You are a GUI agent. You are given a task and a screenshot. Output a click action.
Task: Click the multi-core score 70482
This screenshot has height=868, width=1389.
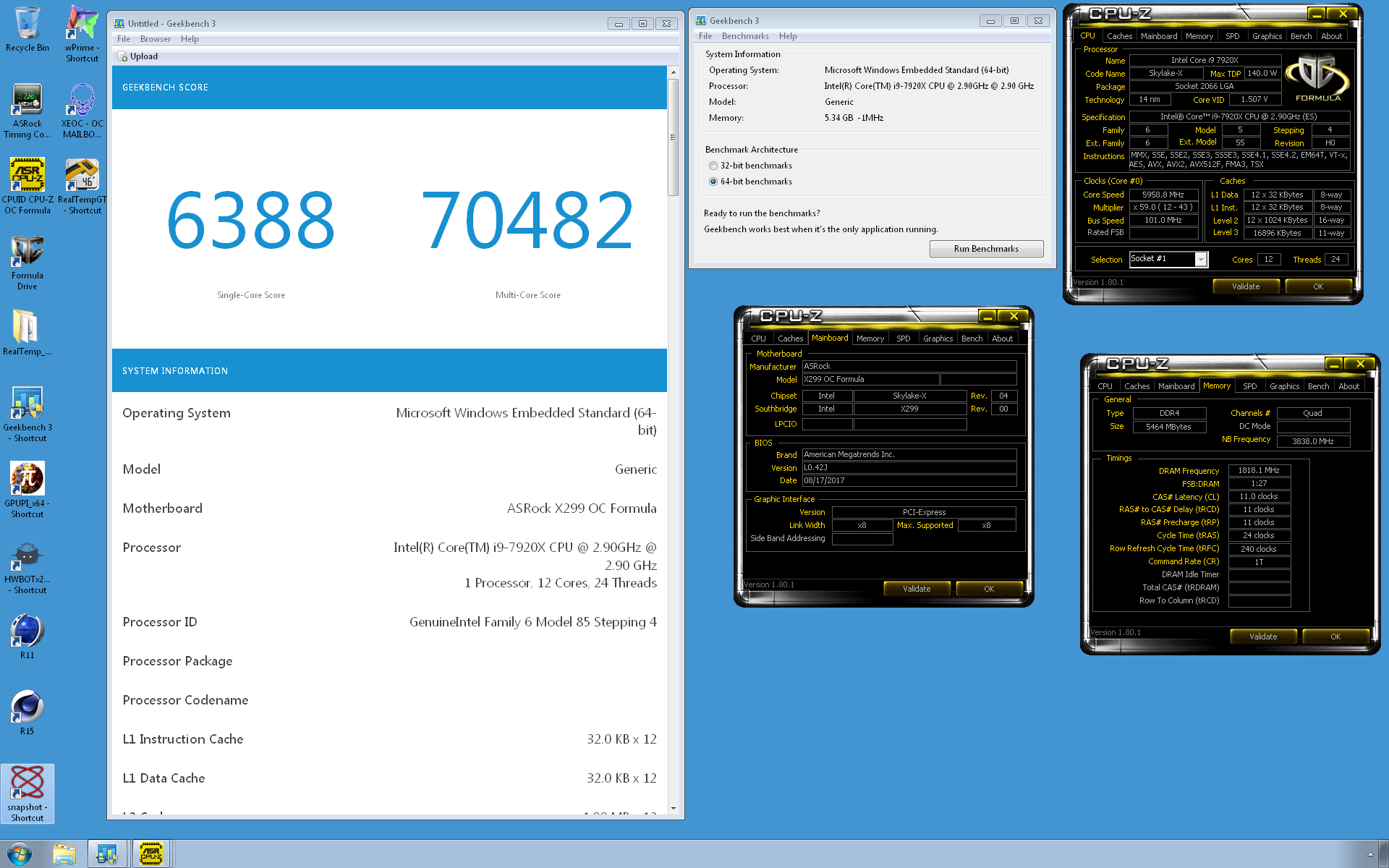[x=527, y=220]
